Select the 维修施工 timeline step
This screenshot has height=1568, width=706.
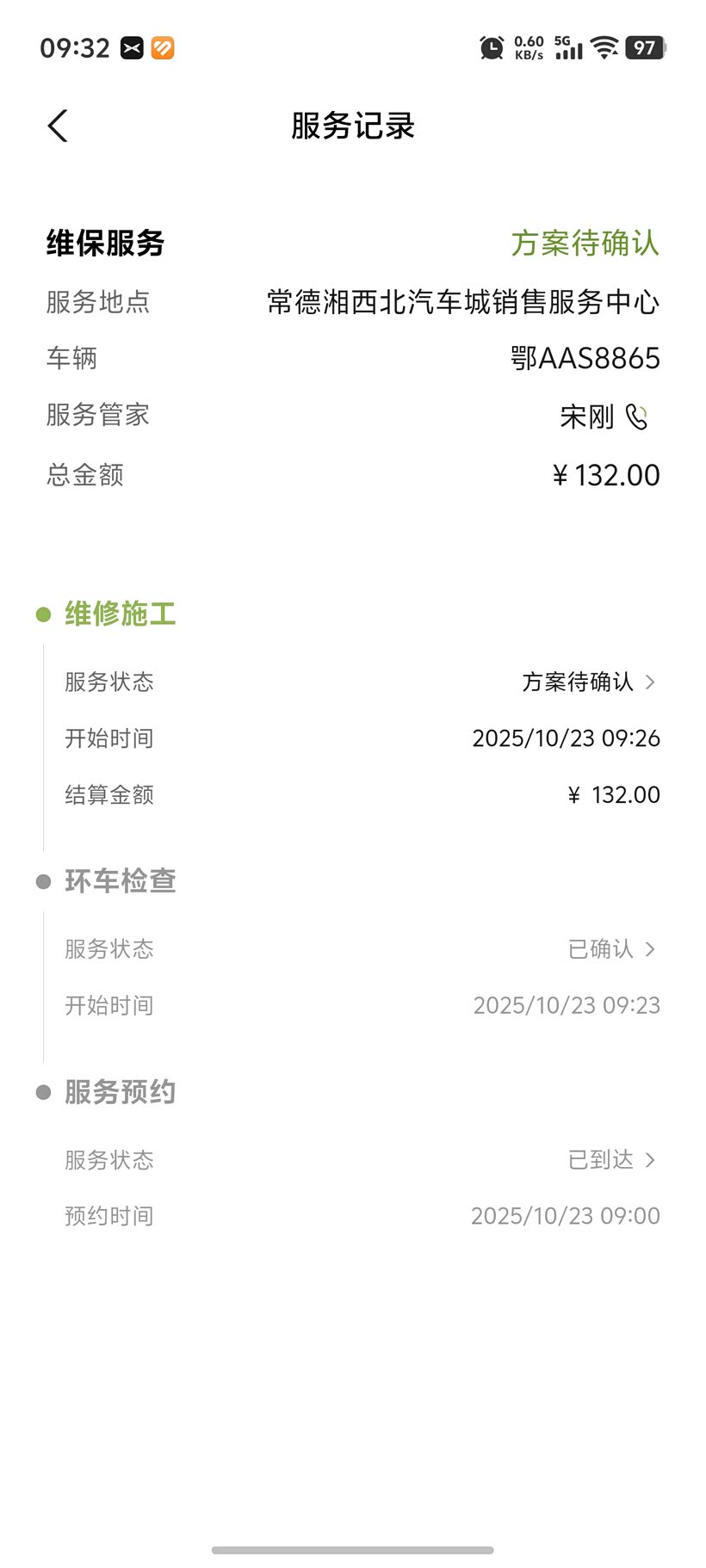(x=121, y=614)
